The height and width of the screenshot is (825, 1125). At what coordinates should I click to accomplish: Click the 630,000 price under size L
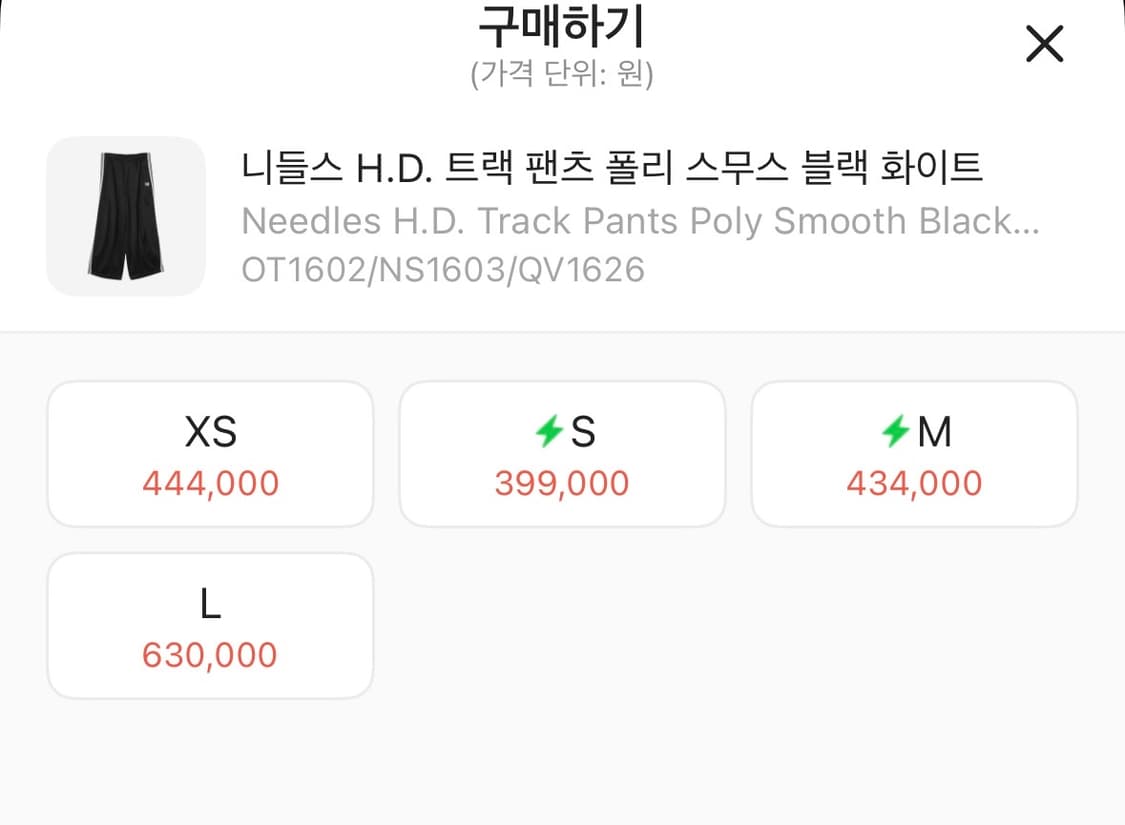point(209,655)
